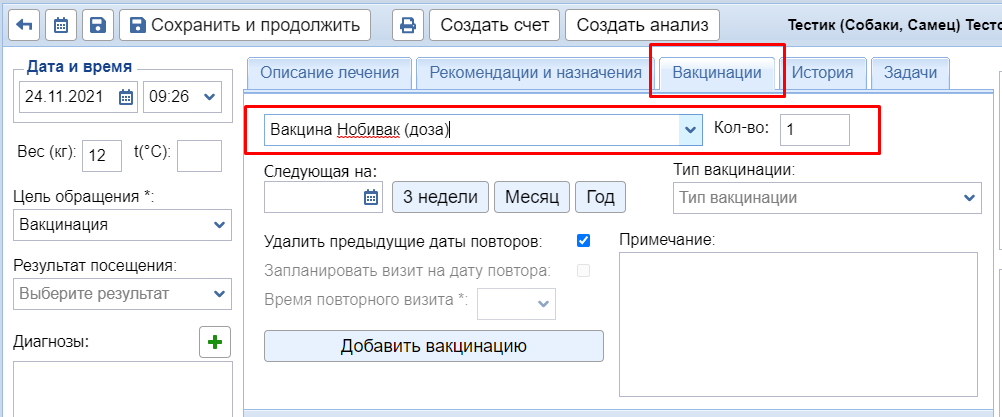This screenshot has height=417, width=1002.
Task: Click the back arrow icon
Action: click(25, 25)
